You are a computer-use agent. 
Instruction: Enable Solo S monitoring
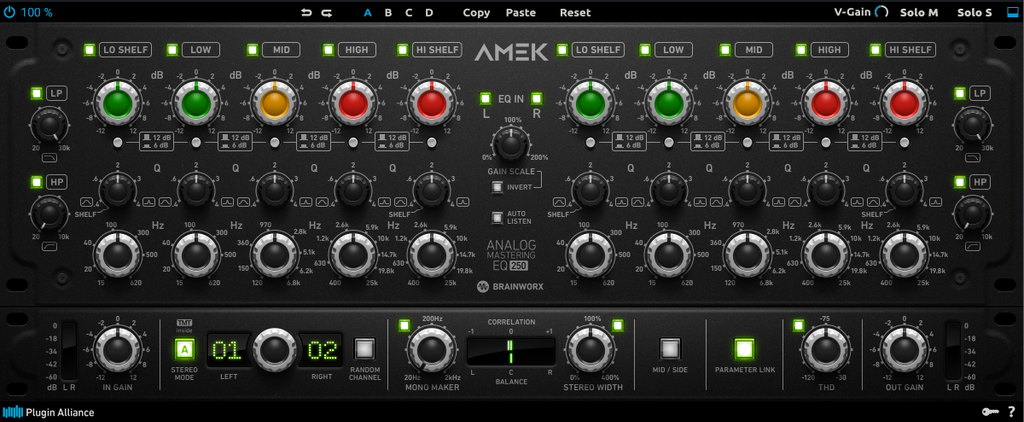[974, 12]
